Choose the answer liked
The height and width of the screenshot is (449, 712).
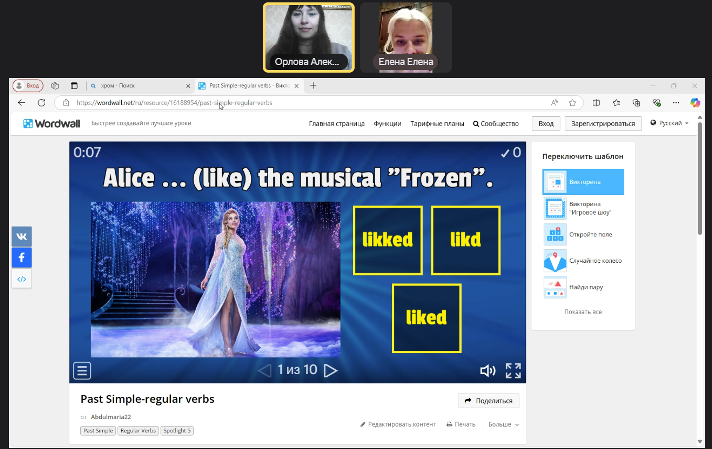pyautogui.click(x=426, y=318)
